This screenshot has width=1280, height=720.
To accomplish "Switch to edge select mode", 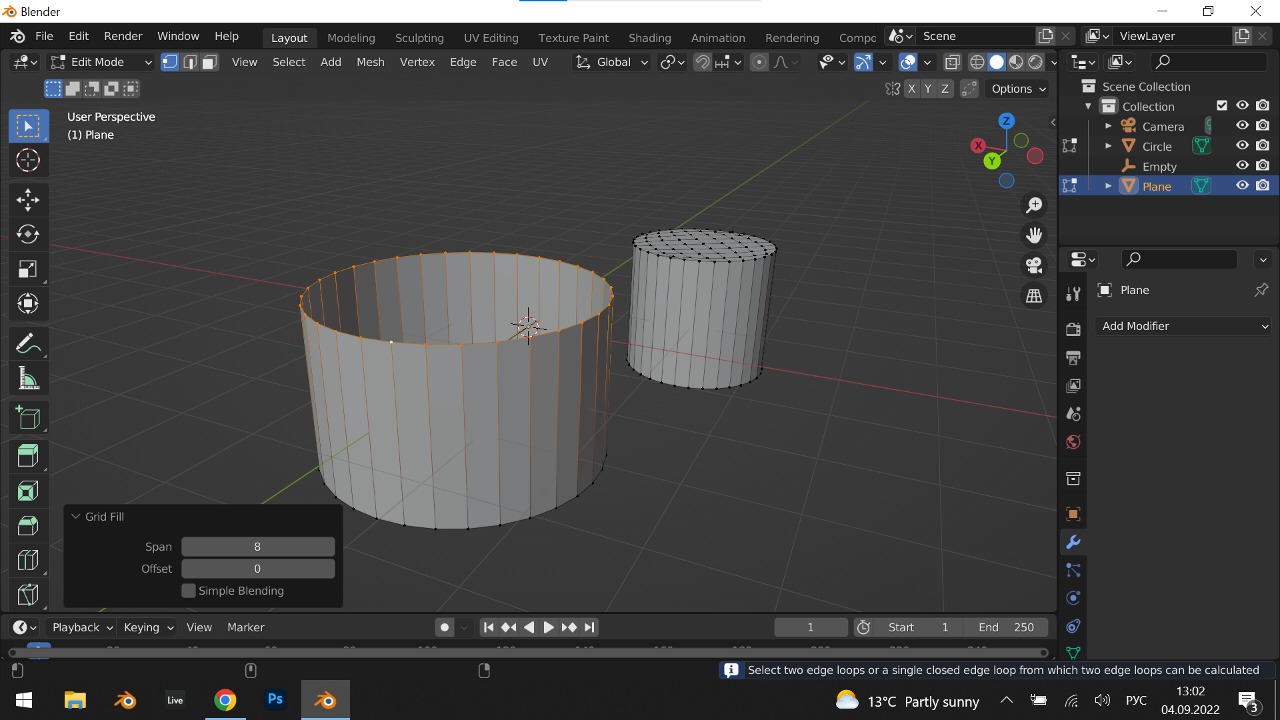I will pos(190,62).
